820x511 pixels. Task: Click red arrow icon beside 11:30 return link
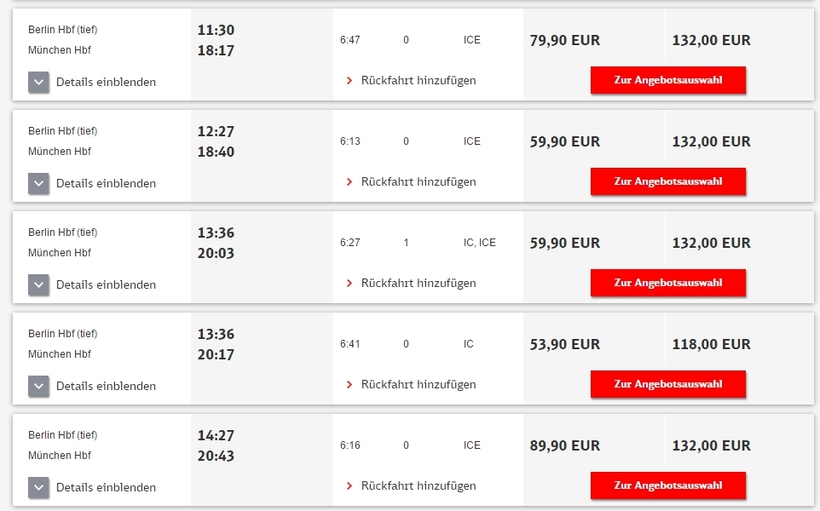pos(349,81)
